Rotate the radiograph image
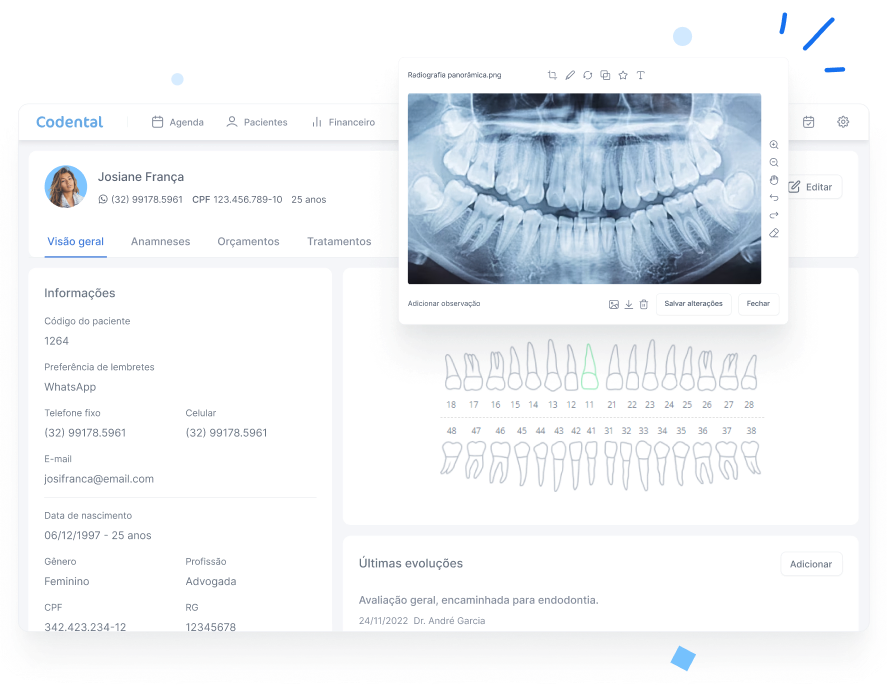The image size is (887, 697). 588,75
